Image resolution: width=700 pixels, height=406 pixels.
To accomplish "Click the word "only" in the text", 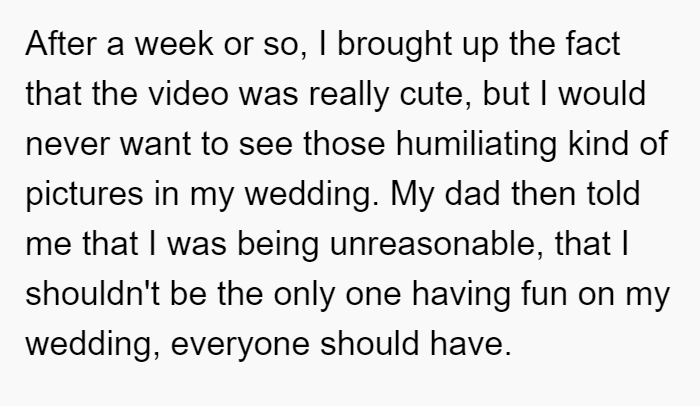I will (x=304, y=295).
